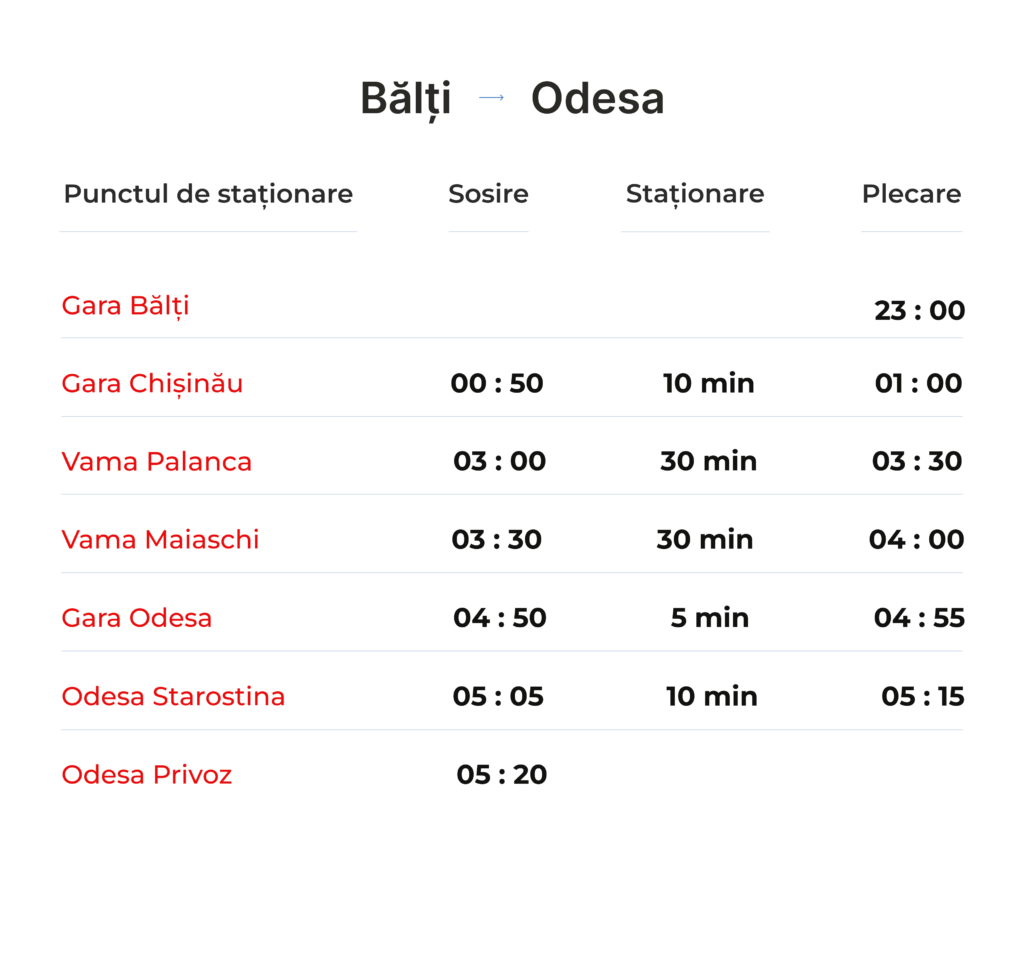This screenshot has width=1024, height=970.
Task: Click the 30 min stop duration at Vama Palanca
Action: pos(708,461)
